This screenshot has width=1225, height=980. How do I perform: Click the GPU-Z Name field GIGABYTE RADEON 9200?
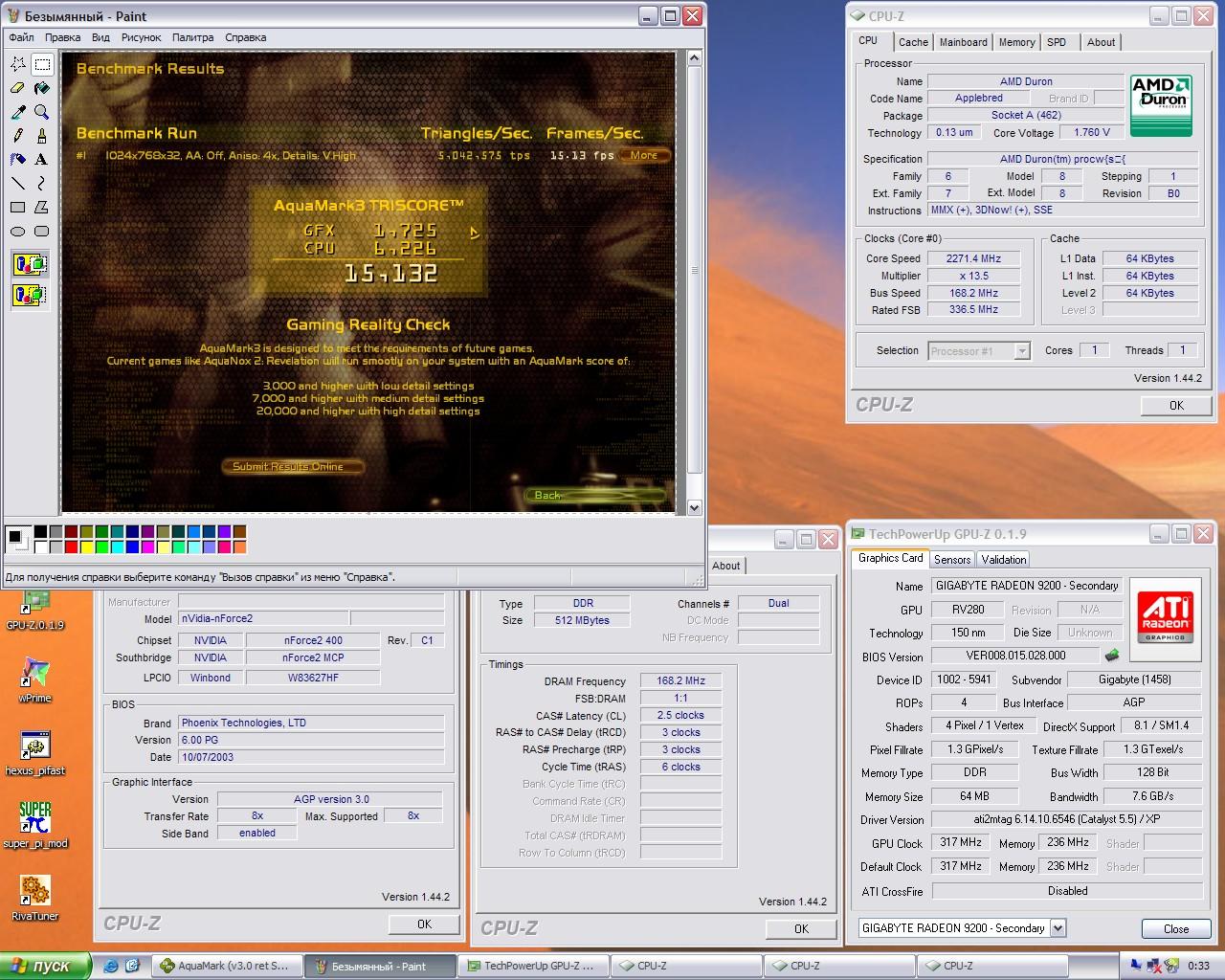1026,585
